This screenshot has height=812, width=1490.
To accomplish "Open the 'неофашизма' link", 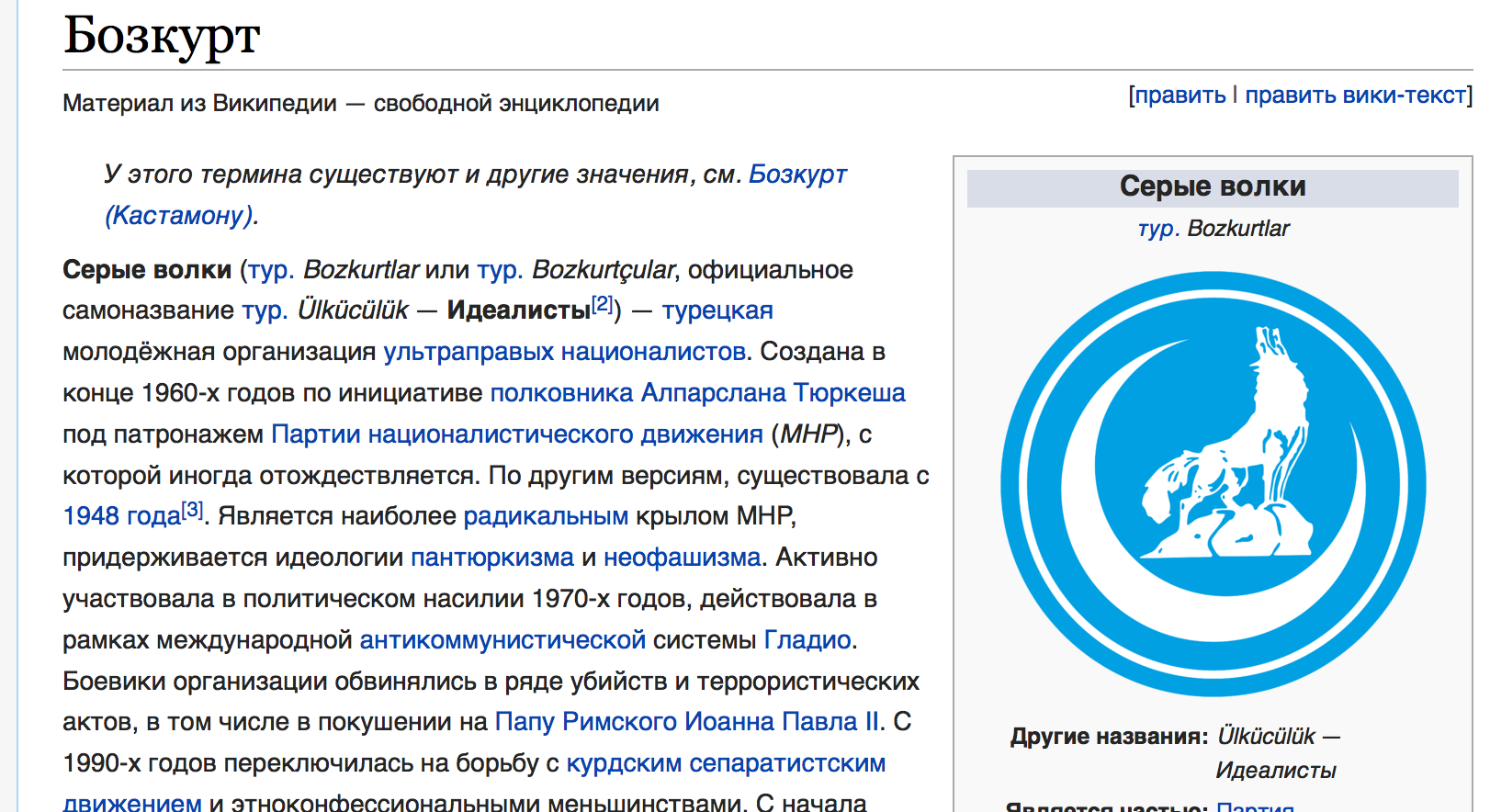I will coord(683,558).
